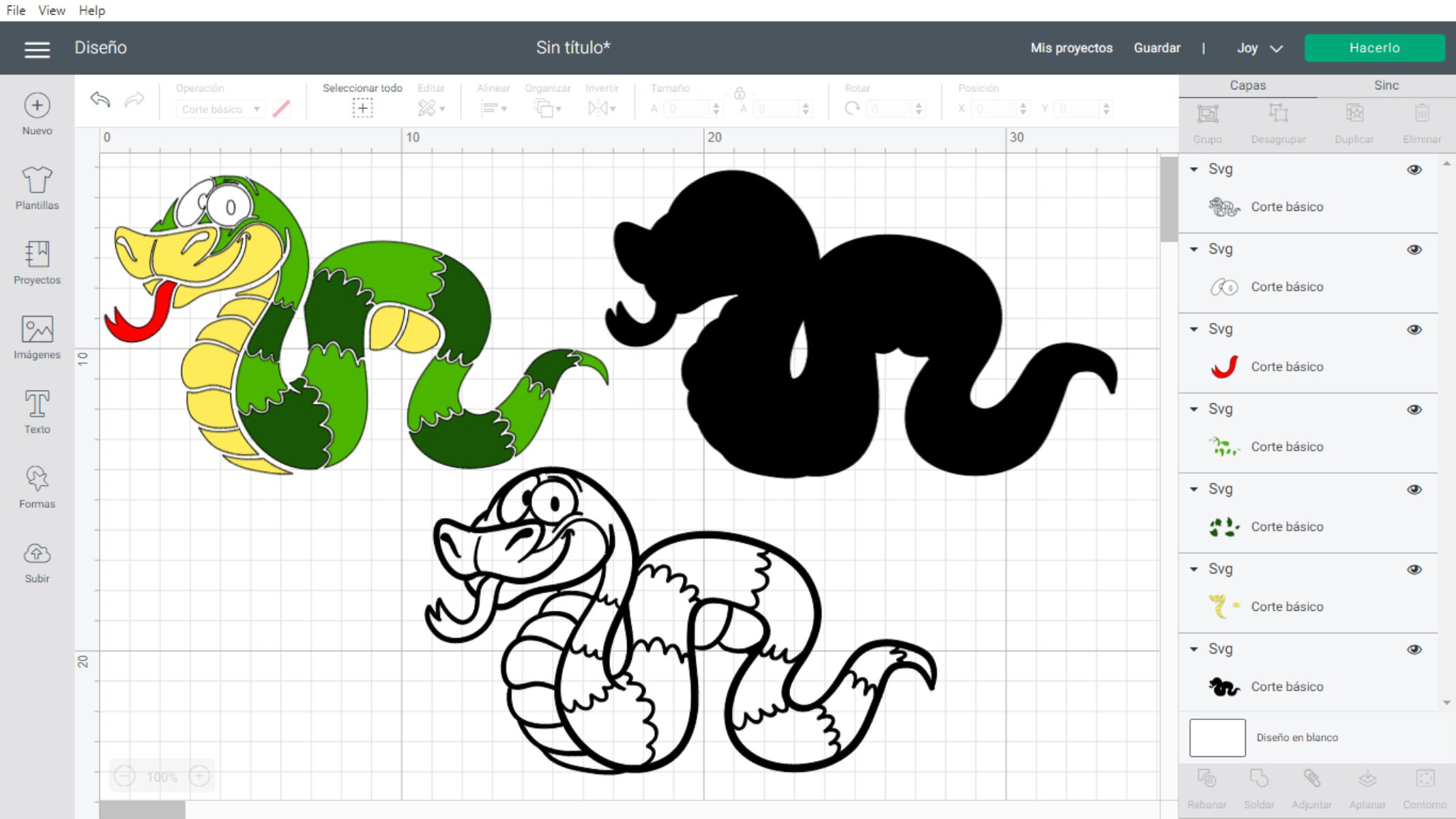Click the Desagrupar icon
The width and height of the screenshot is (1456, 819).
coord(1278,115)
